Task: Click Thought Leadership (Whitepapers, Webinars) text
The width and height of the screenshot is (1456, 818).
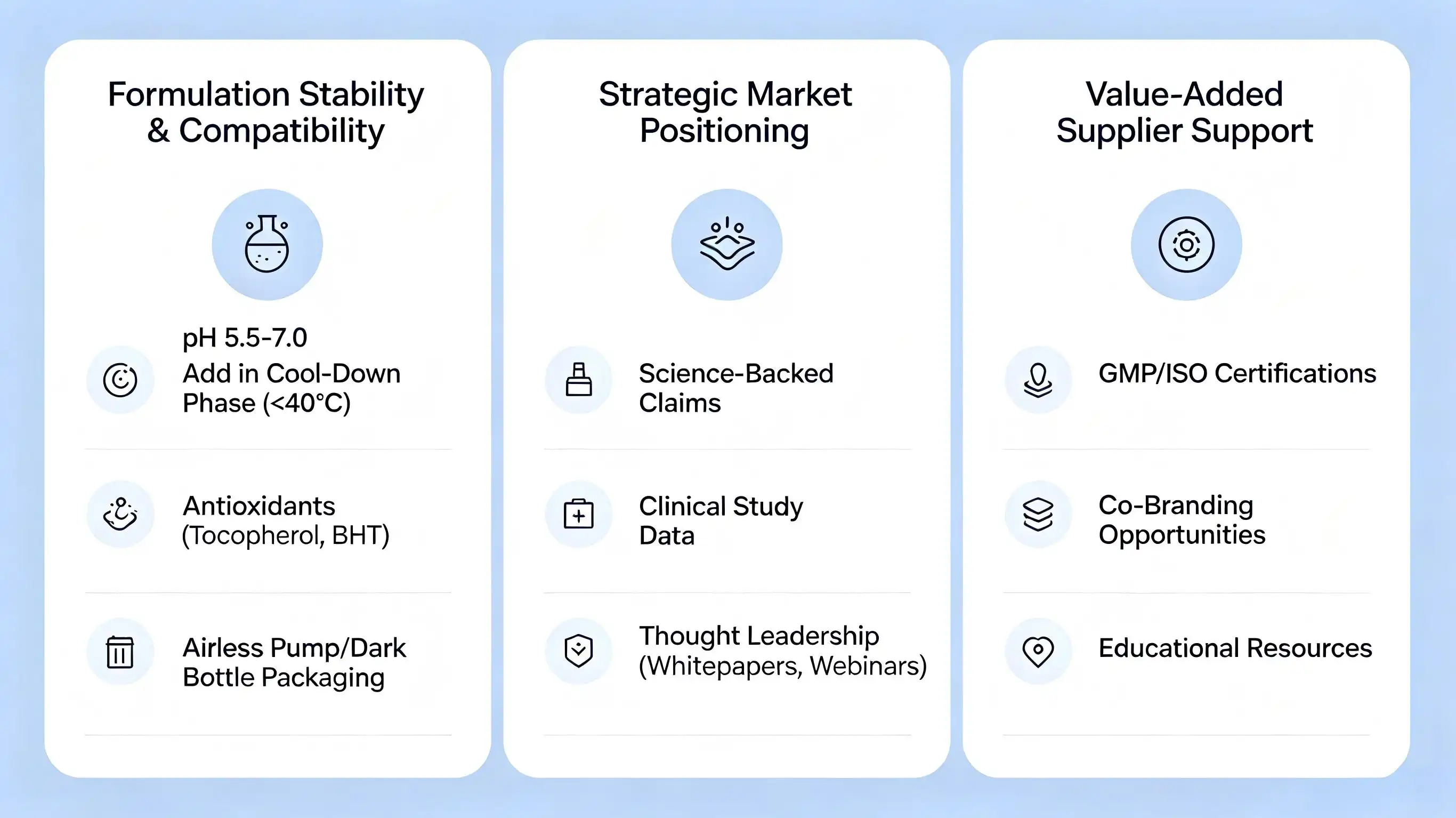Action: [783, 651]
